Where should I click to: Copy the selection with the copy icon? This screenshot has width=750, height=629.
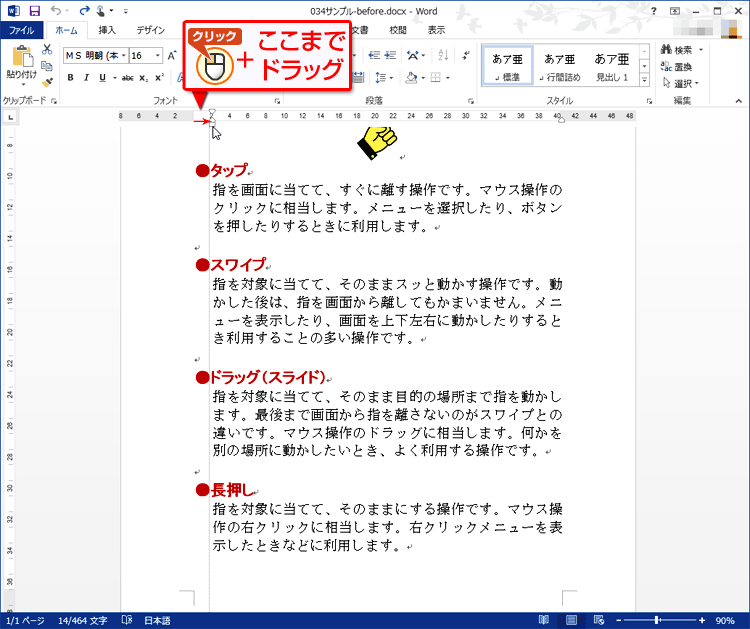[x=47, y=66]
